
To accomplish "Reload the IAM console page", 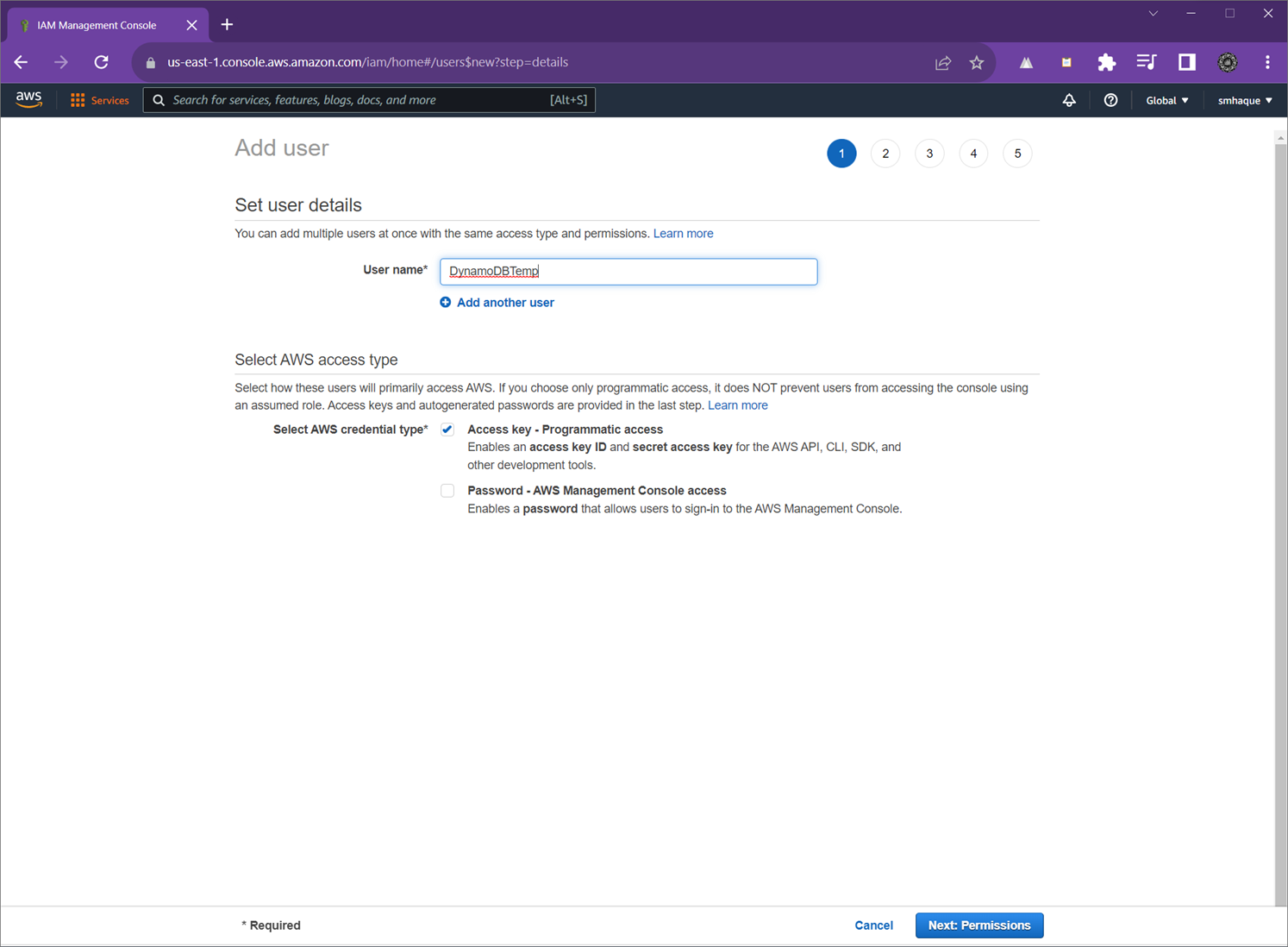I will 102,62.
